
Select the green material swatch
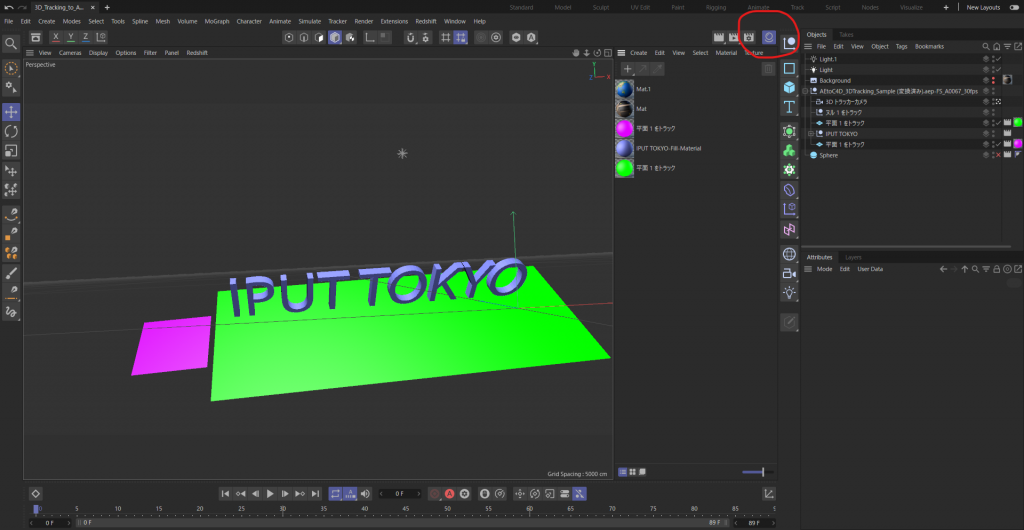pos(624,168)
